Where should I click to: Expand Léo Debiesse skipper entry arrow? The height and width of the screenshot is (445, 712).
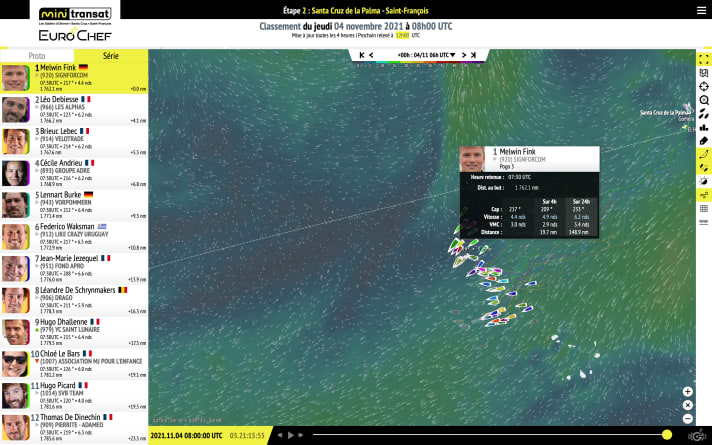click(37, 107)
